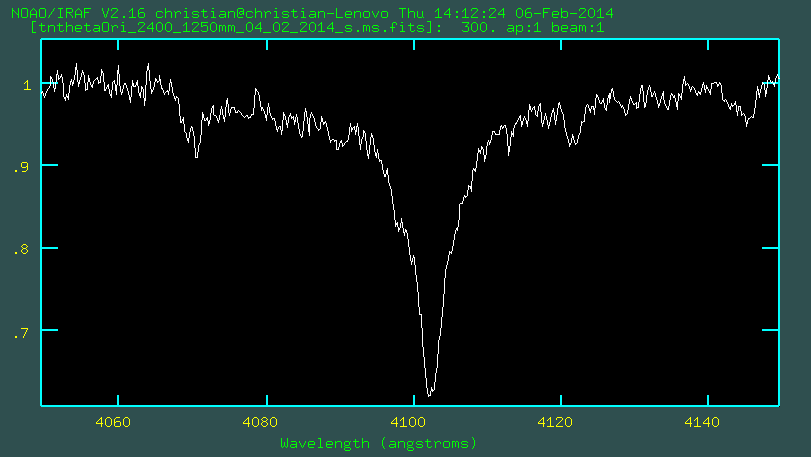Click the y-axis label .7
Viewport: 811px width, 457px height.
[x=23, y=331]
